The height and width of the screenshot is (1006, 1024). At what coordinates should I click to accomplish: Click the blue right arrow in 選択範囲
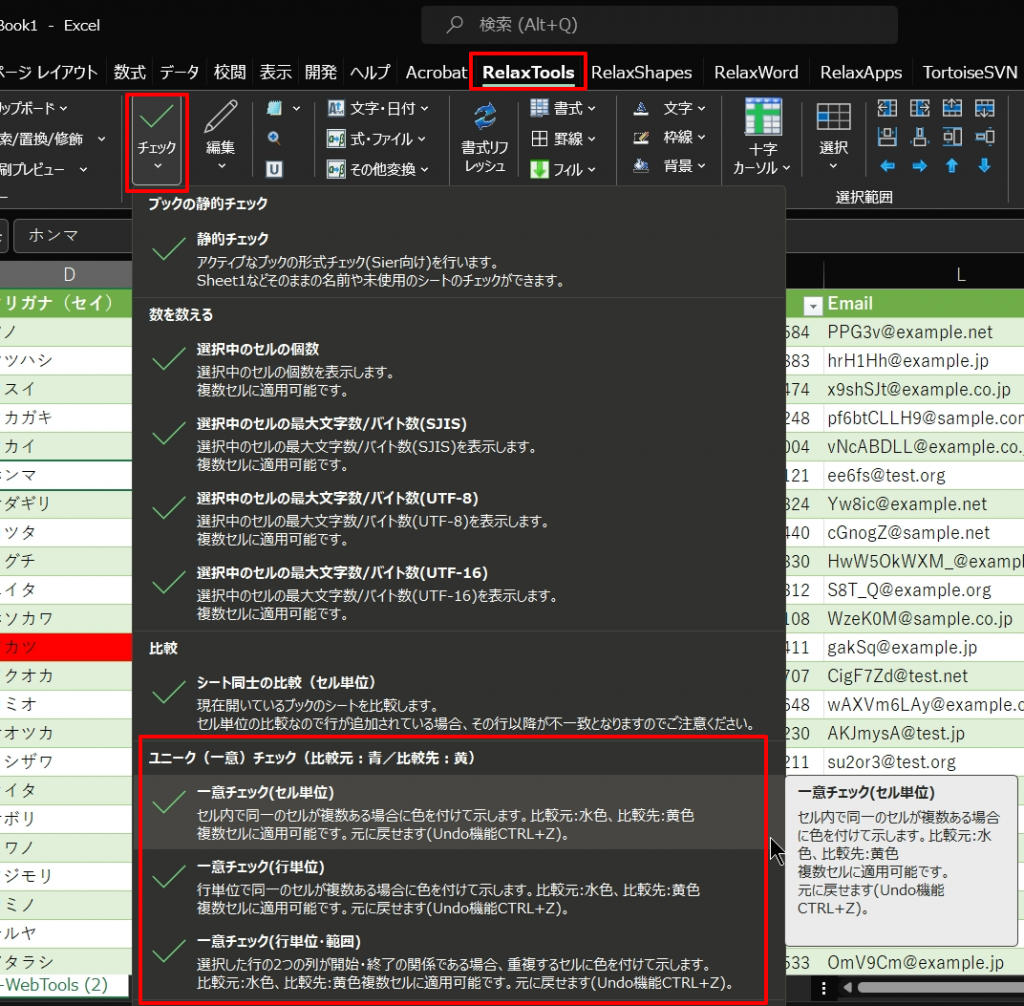[x=920, y=166]
